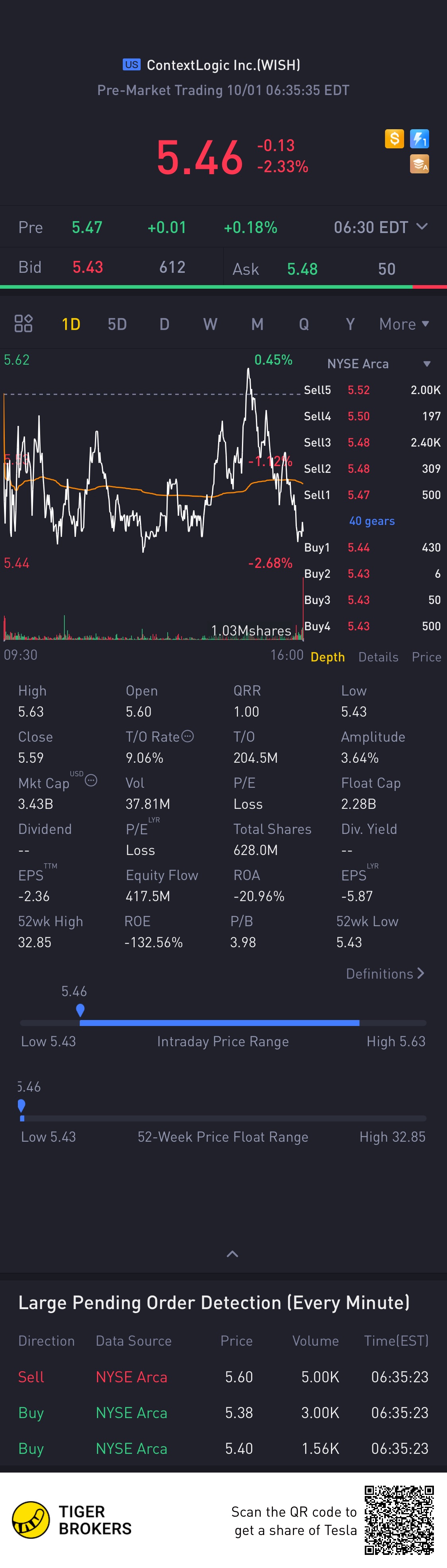This screenshot has height=1568, width=447.
Task: Switch to the W weekly chart tab
Action: 211,324
